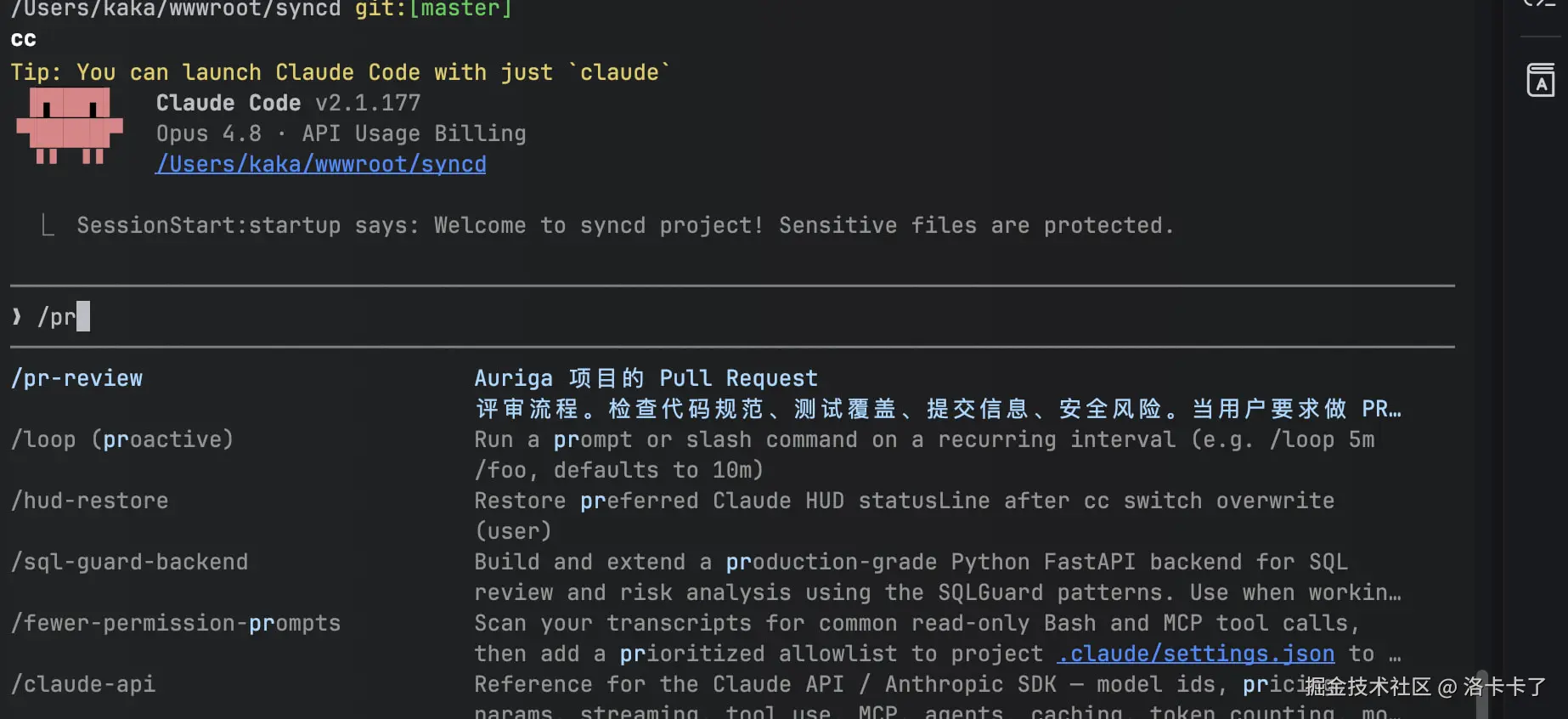The image size is (1568, 719).
Task: Click the SessionStart:startup welcome message
Action: pos(625,225)
